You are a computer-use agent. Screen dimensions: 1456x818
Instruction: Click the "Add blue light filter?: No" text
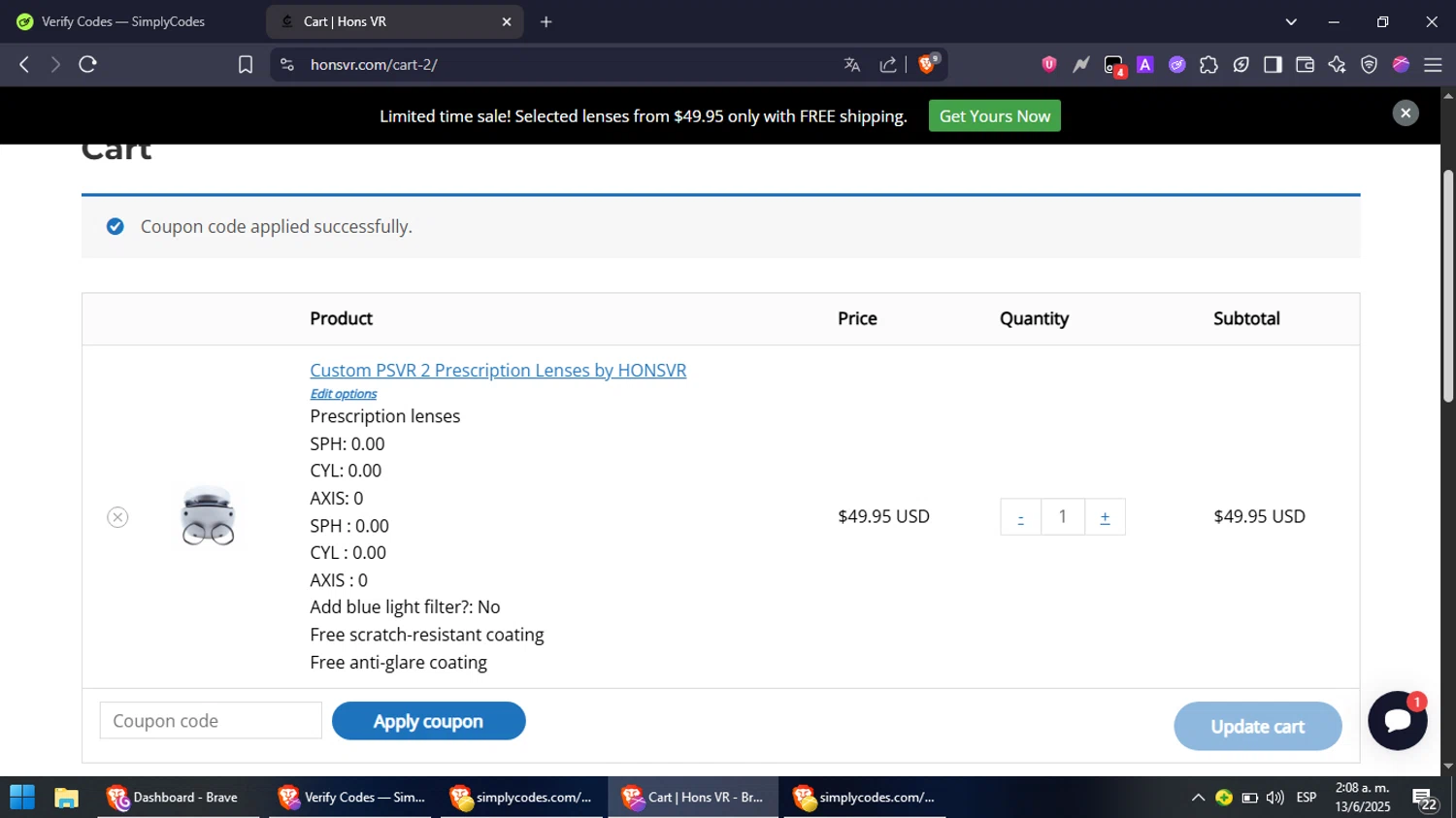point(405,607)
